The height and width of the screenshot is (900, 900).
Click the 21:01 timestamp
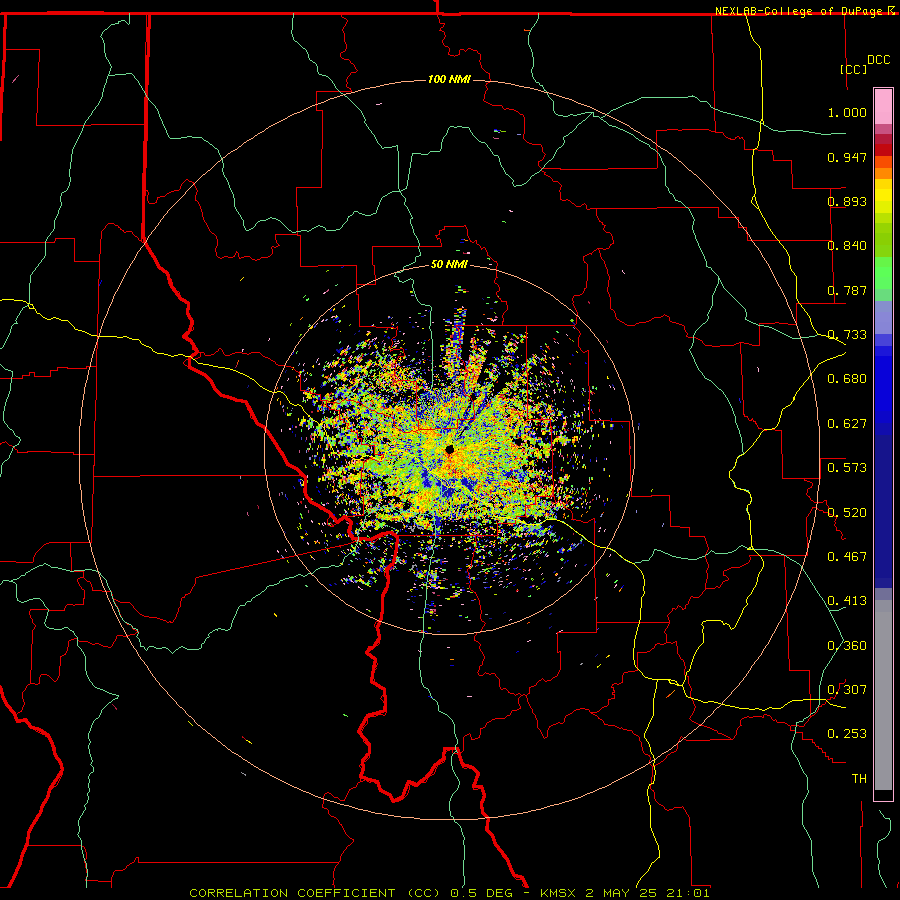click(x=688, y=893)
